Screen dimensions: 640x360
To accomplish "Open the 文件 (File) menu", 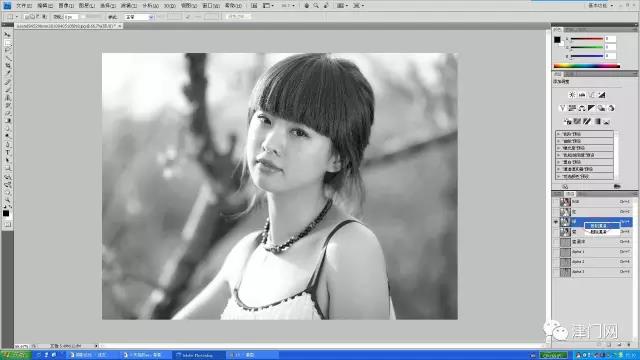I will coord(24,6).
